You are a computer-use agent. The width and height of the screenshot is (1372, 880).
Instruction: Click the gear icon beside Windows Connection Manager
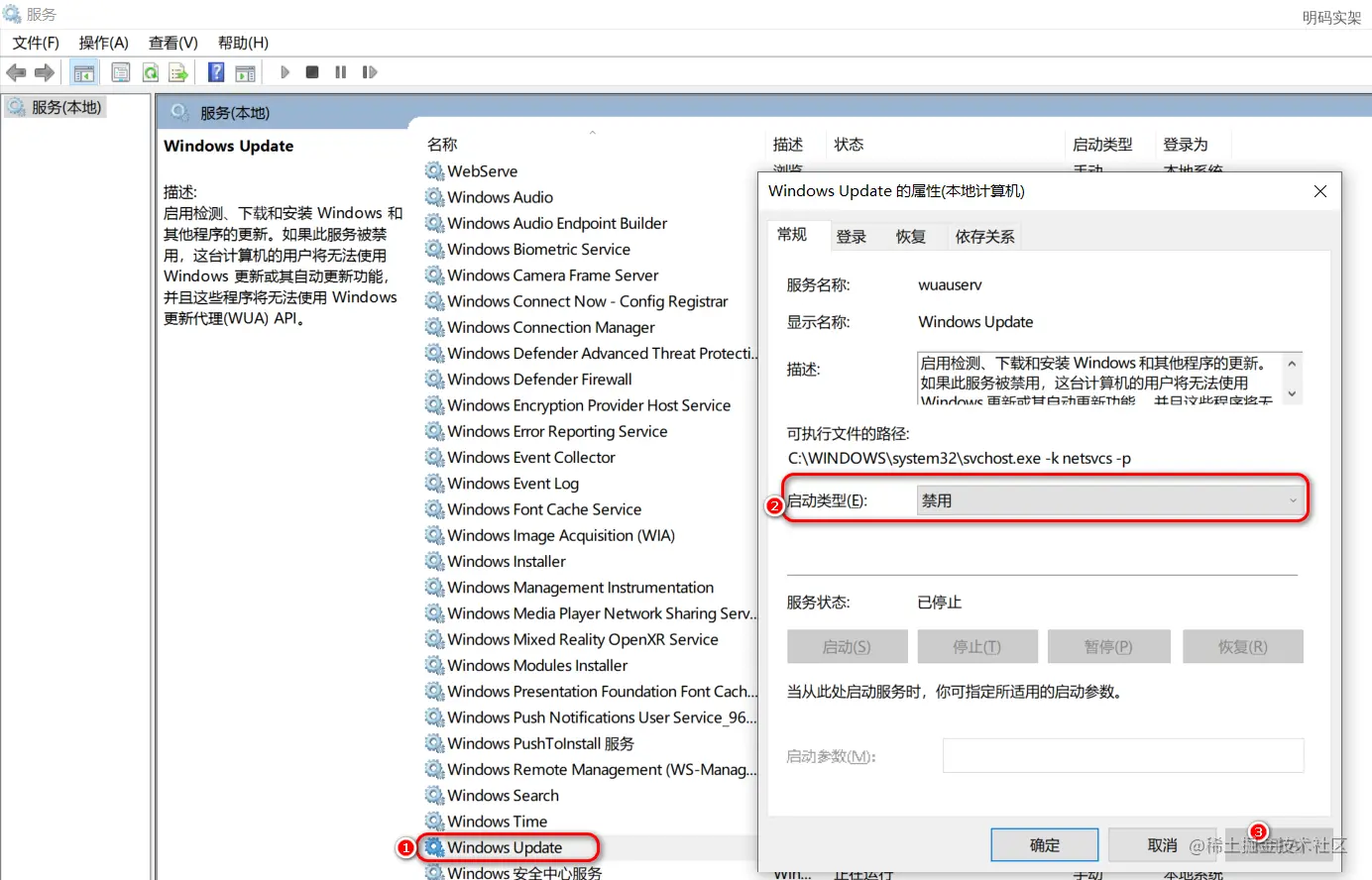tap(434, 326)
